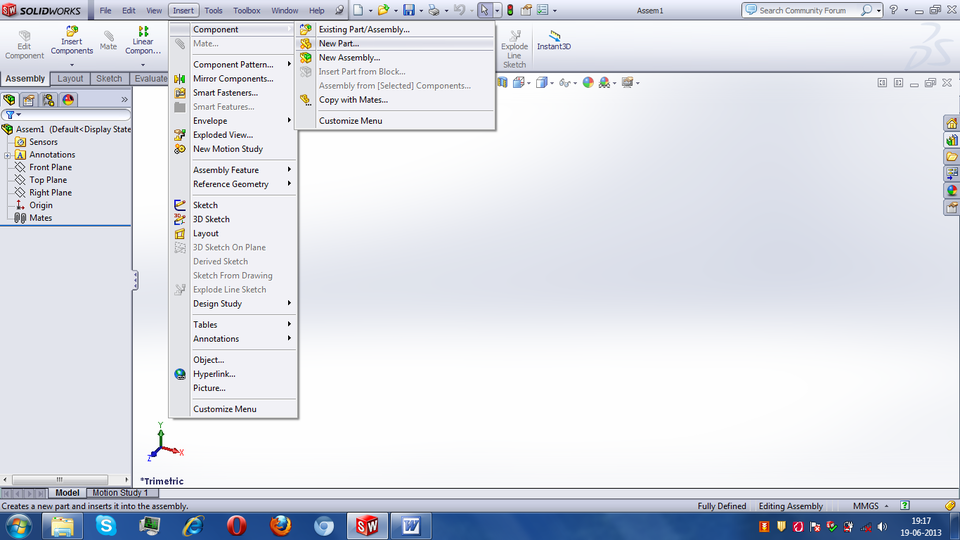The image size is (960, 540).
Task: Click the Windows Start button
Action: point(18,526)
